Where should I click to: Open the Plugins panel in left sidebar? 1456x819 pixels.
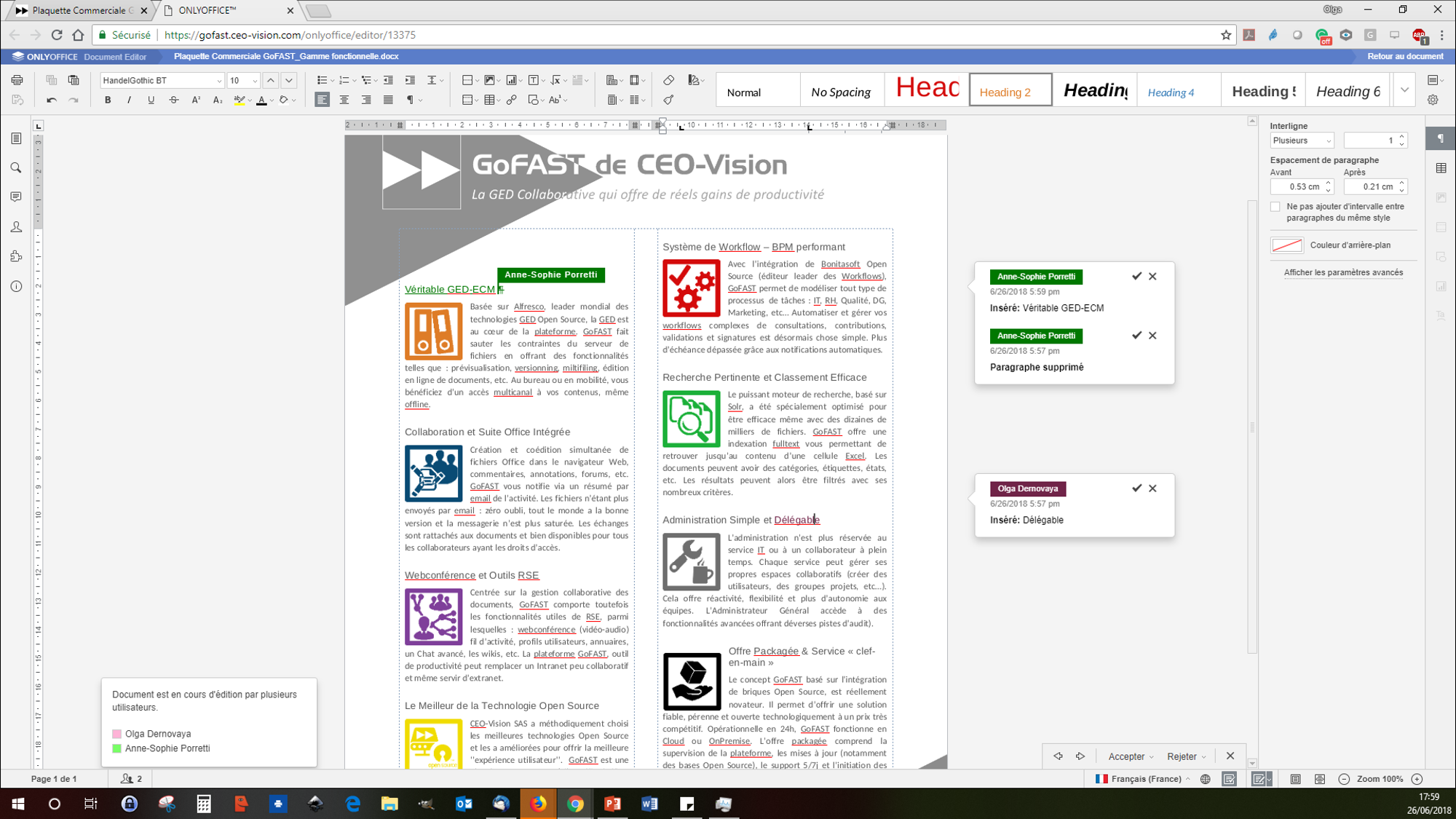pos(16,256)
